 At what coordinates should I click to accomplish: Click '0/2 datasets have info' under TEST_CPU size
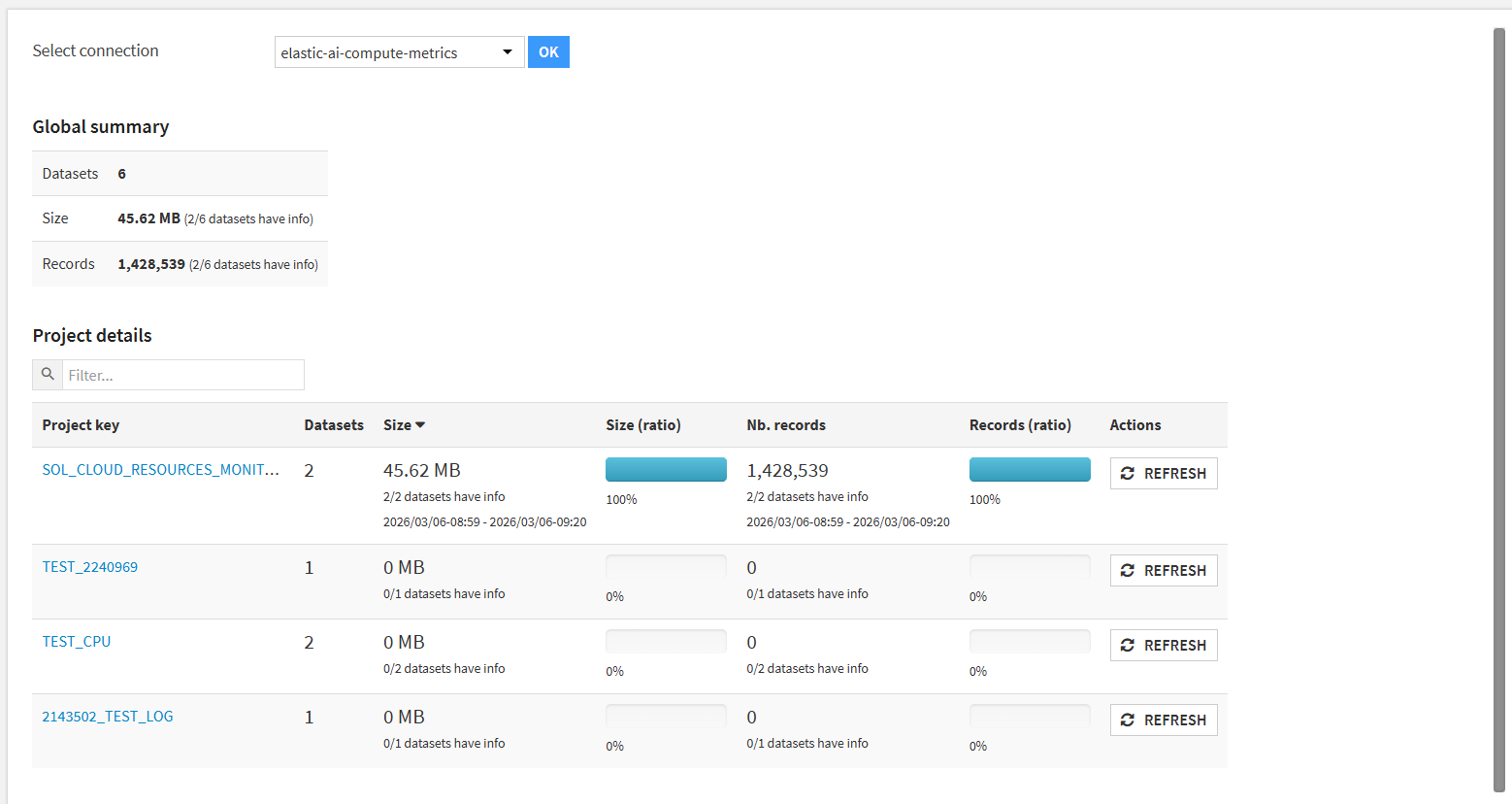pos(444,668)
